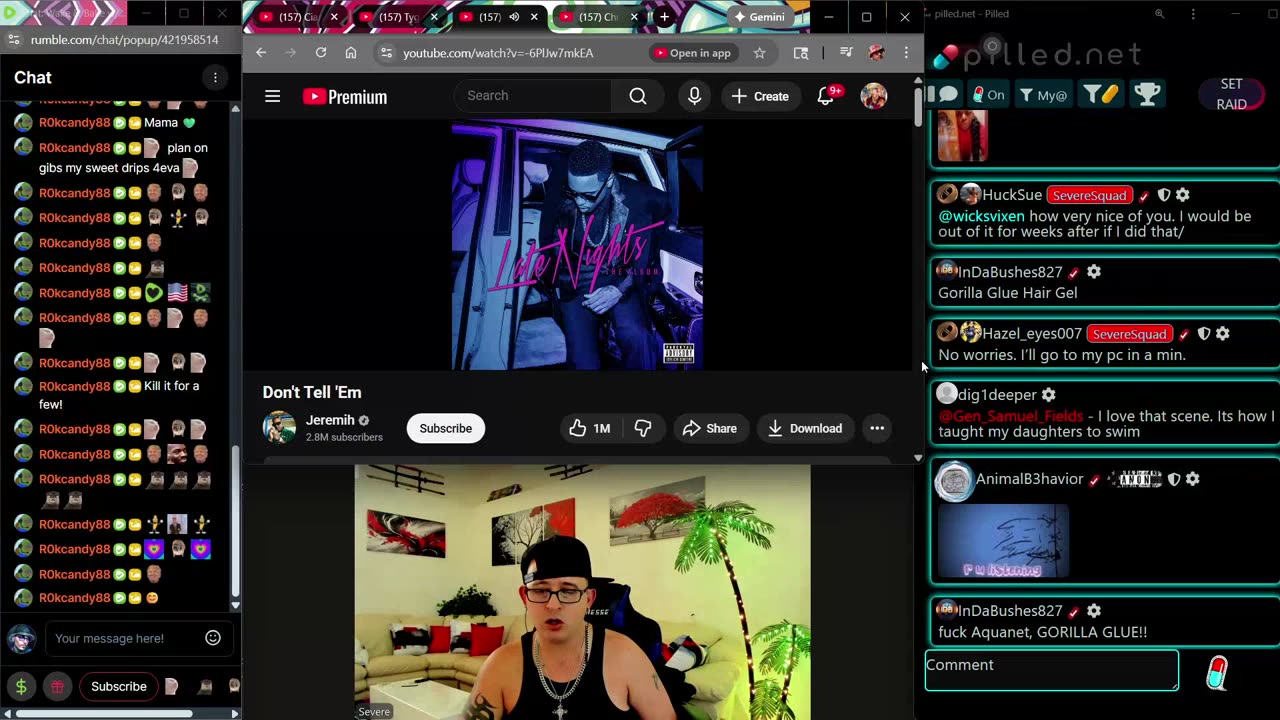Open the Pilled trophy leaderboard icon
Screen dimensions: 1280x720
[1147, 94]
